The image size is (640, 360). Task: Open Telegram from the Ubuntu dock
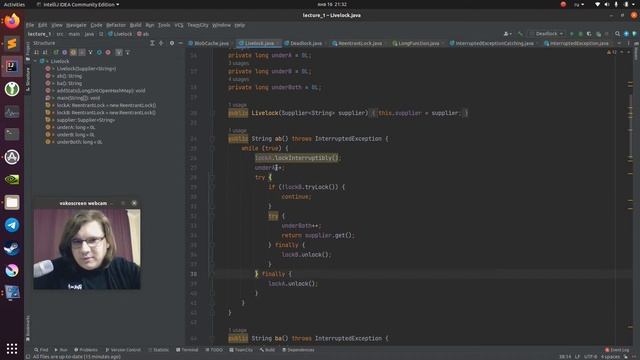point(12,225)
